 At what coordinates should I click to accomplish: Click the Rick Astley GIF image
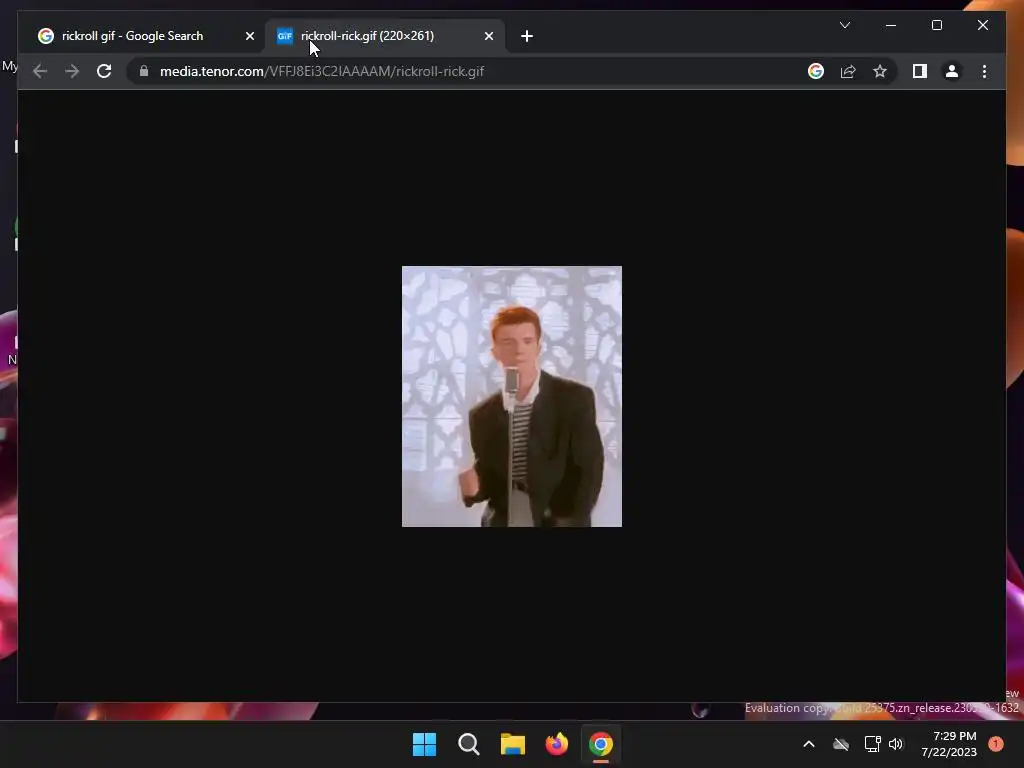[x=511, y=396]
